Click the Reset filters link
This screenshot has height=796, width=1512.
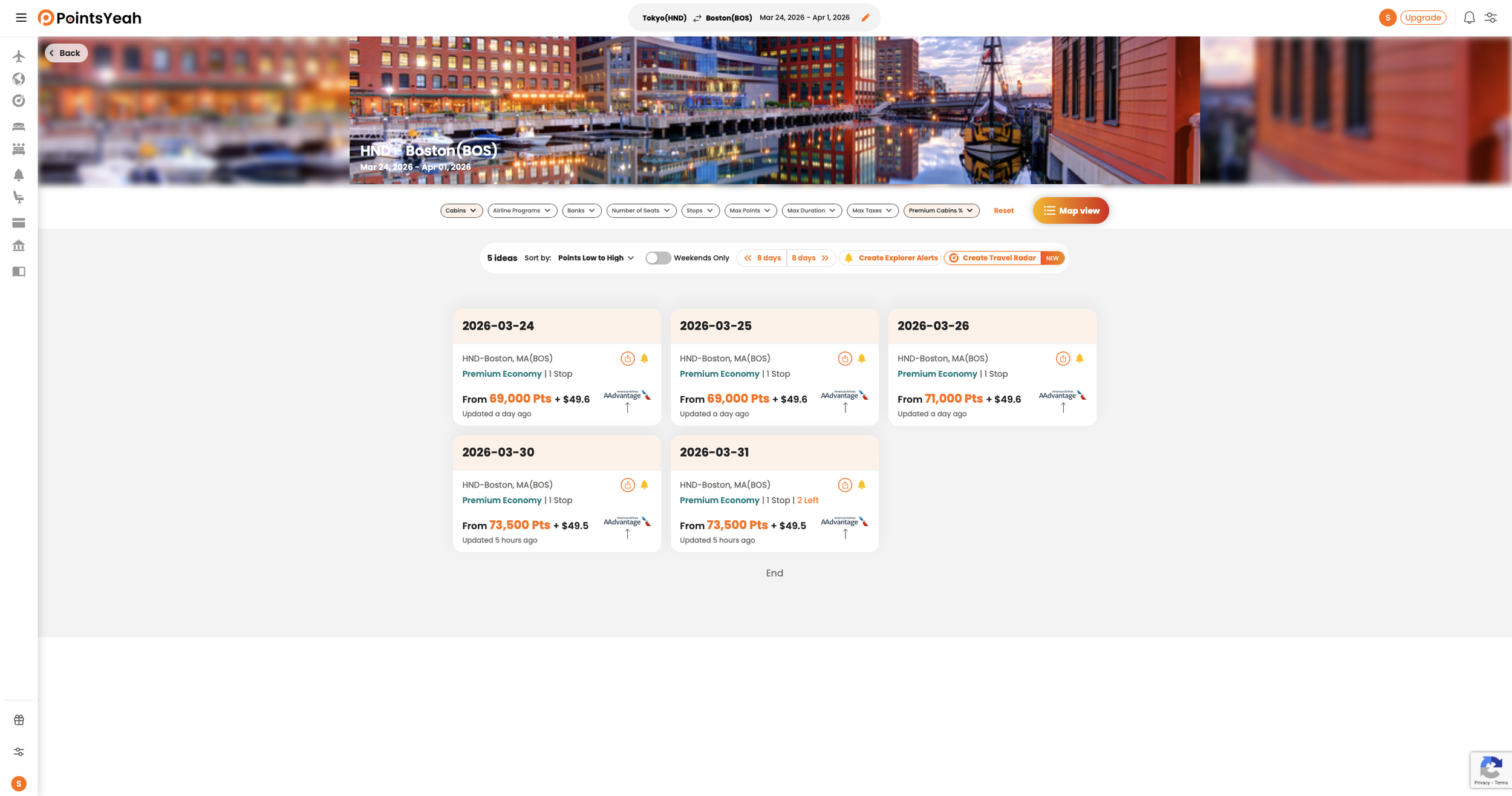tap(1003, 210)
